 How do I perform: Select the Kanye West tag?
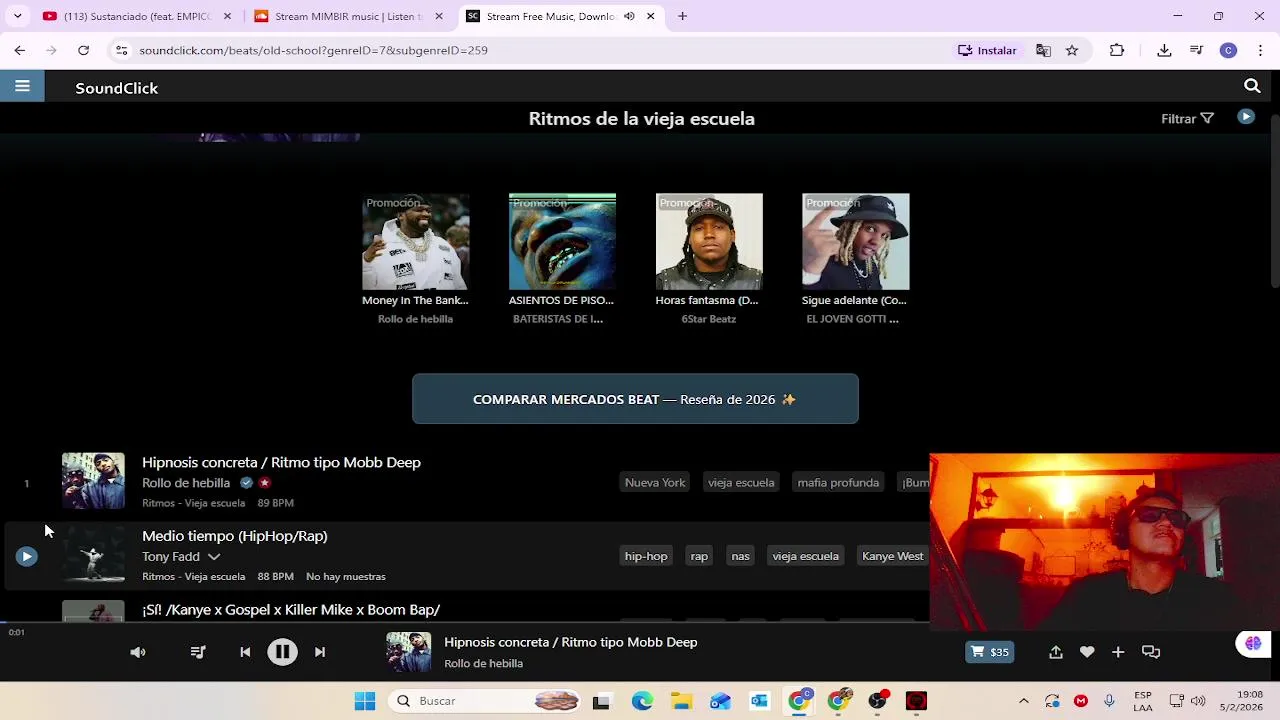pos(892,556)
